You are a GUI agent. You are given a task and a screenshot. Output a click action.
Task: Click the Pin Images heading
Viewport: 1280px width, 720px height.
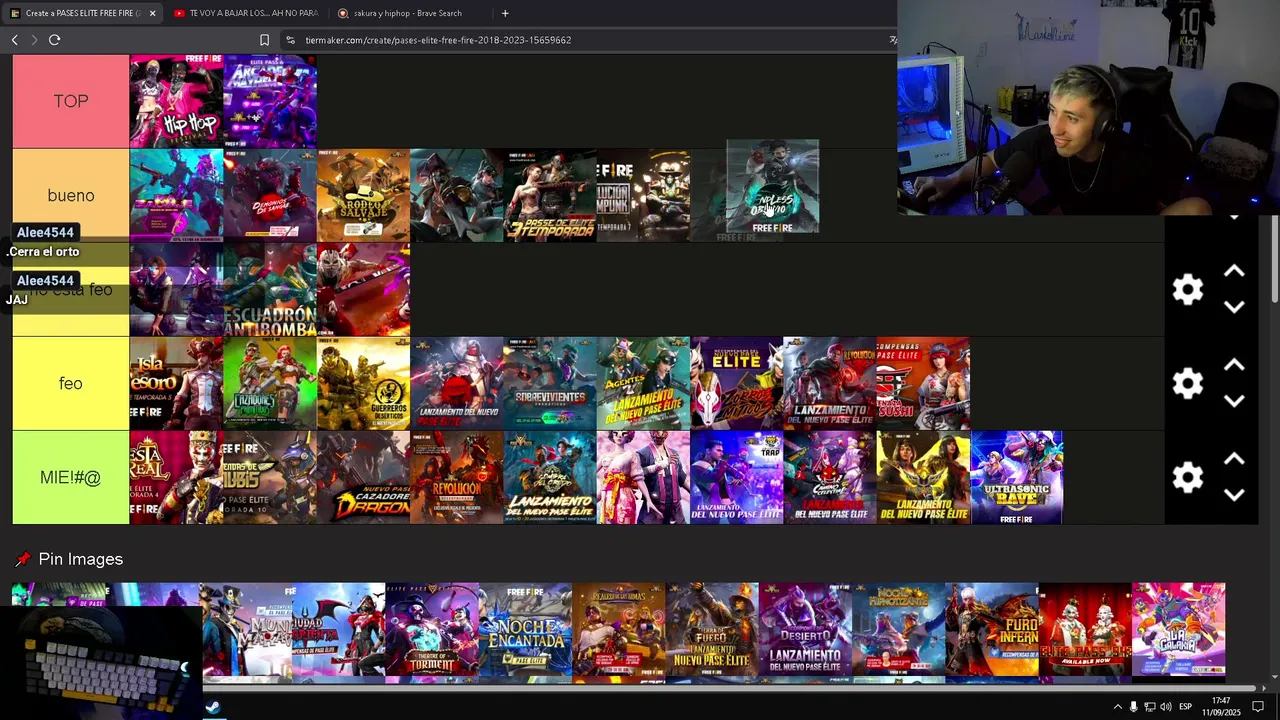(81, 559)
